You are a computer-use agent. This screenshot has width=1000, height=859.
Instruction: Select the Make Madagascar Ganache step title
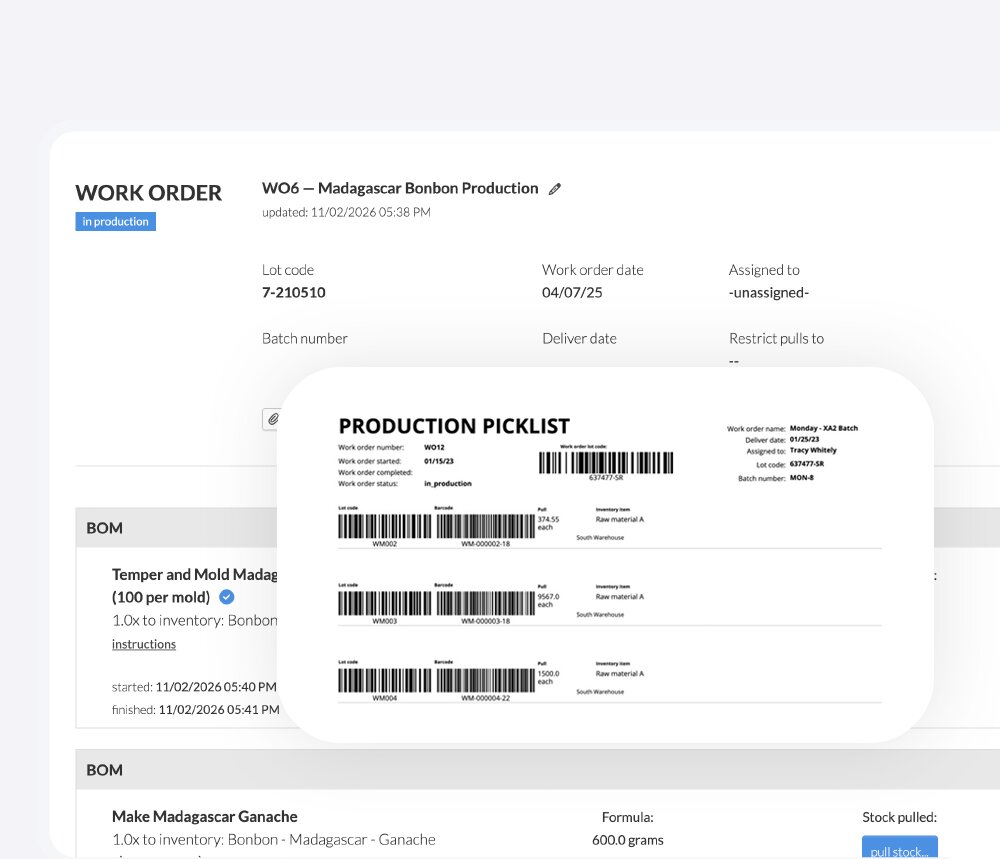point(204,816)
